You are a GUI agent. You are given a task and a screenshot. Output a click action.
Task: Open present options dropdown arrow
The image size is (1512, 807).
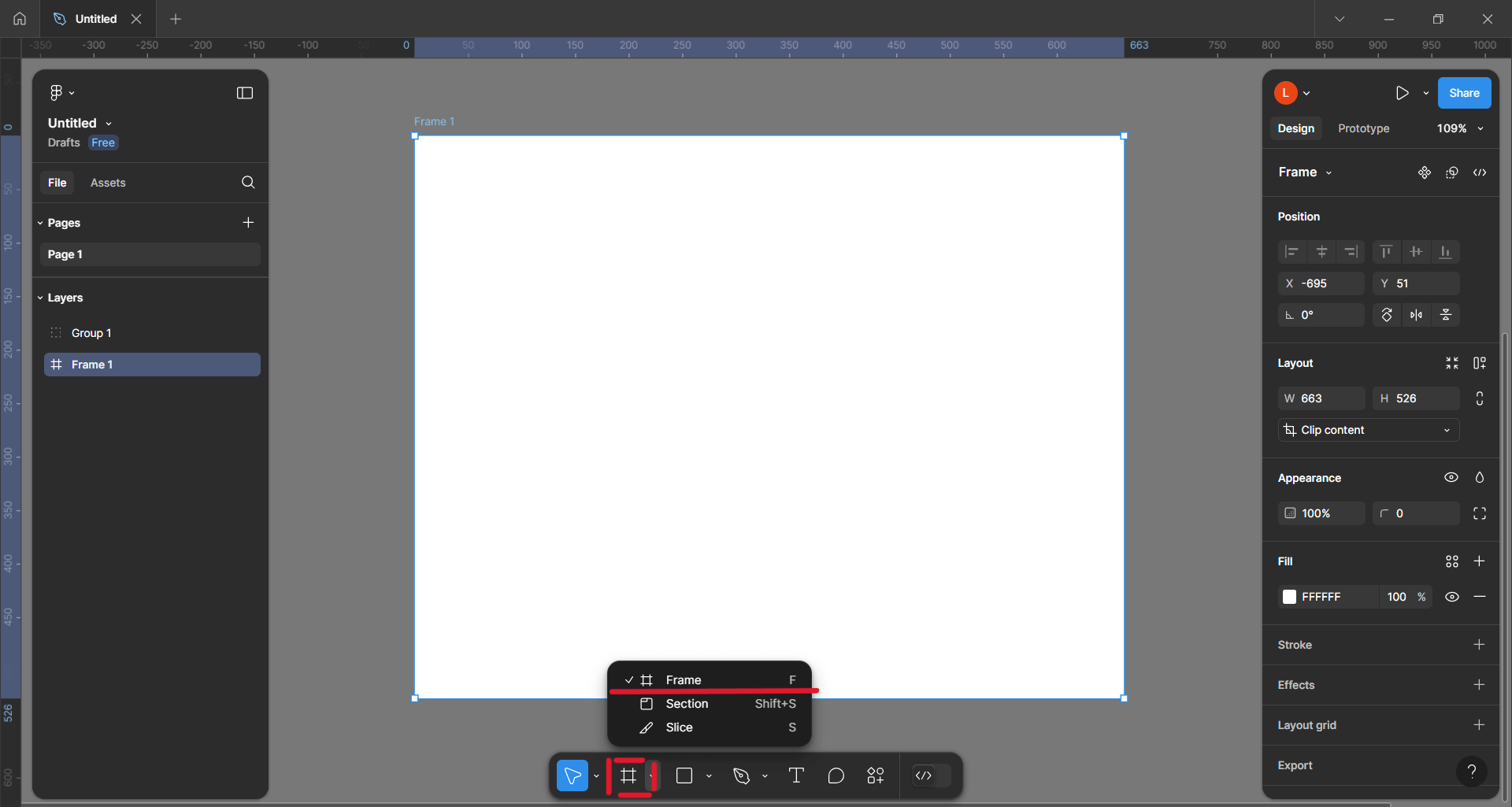tap(1425, 93)
